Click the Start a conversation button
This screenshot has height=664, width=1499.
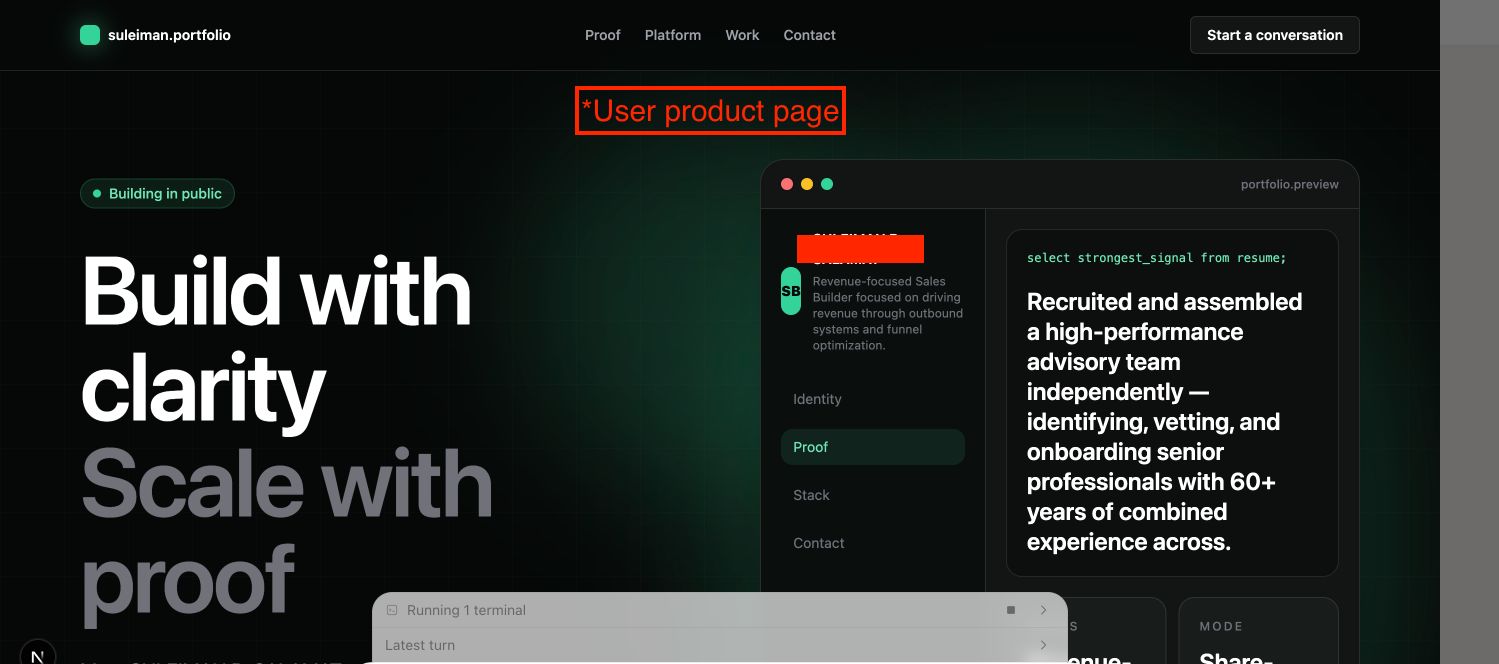(x=1274, y=35)
